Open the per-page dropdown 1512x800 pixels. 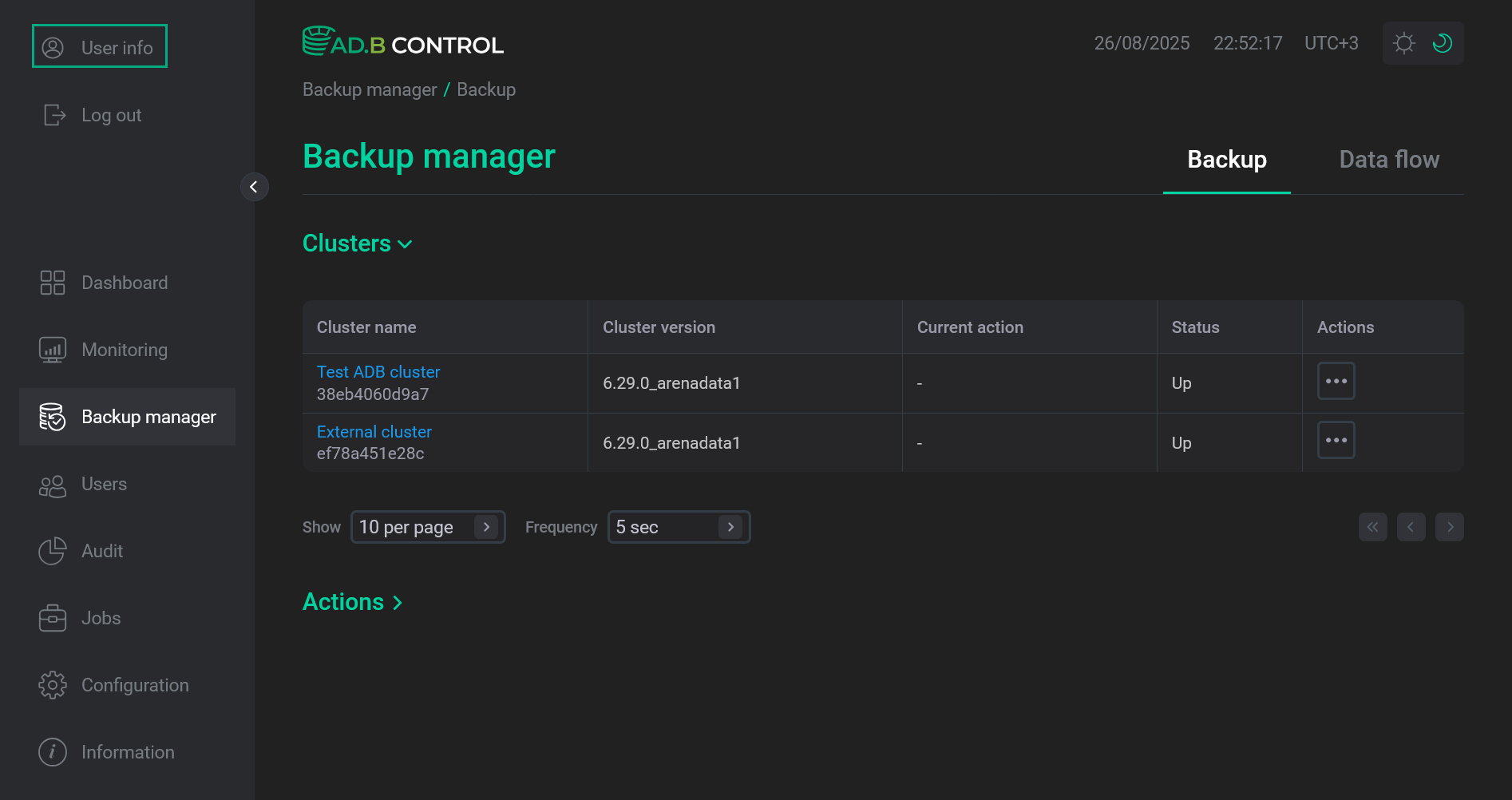428,526
